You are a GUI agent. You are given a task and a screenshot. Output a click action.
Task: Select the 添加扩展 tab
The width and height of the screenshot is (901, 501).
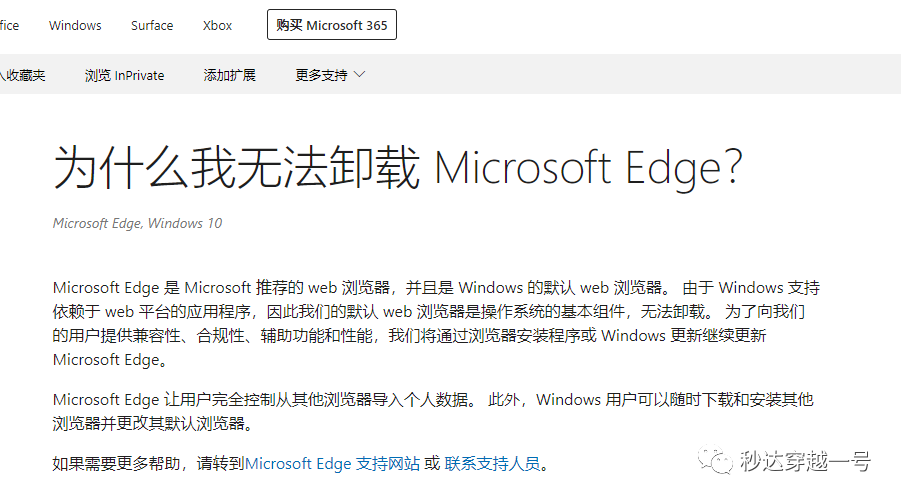point(229,75)
